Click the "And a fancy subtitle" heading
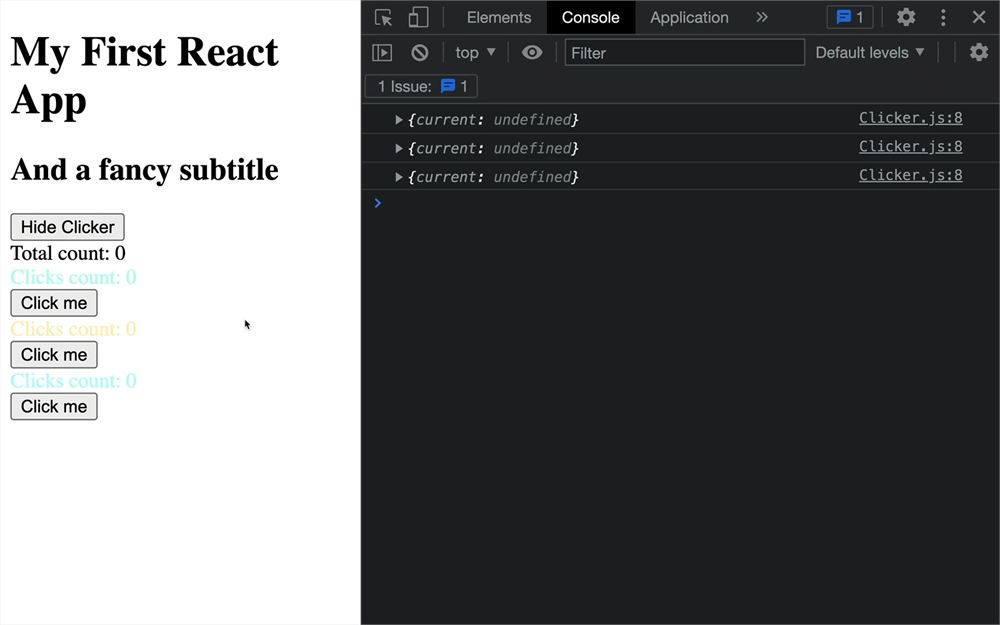Viewport: 1000px width, 625px height. tap(145, 170)
